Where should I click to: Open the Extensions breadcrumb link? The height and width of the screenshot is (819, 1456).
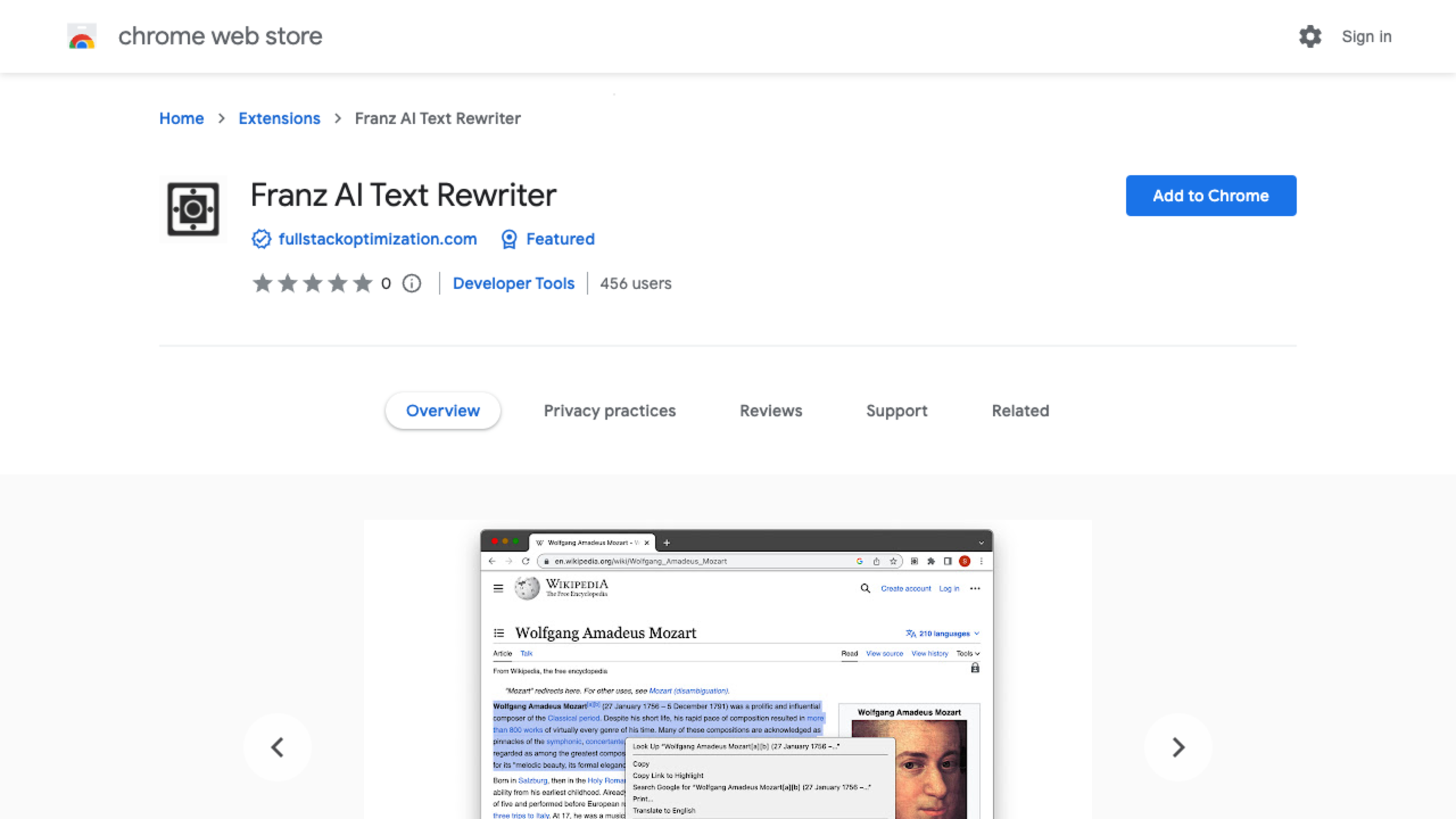pos(279,119)
